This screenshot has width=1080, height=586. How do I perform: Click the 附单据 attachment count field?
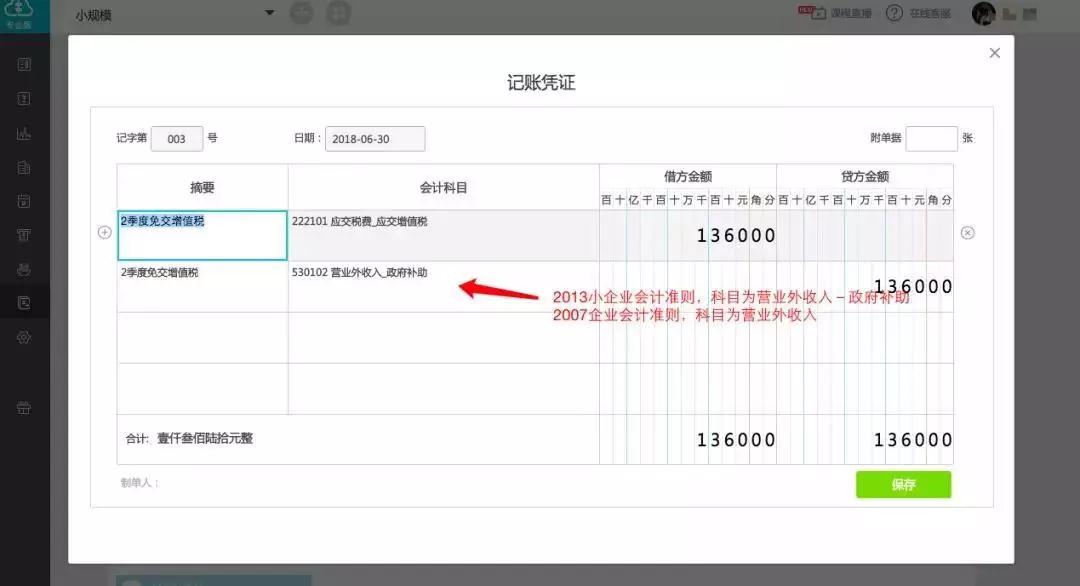coord(931,139)
